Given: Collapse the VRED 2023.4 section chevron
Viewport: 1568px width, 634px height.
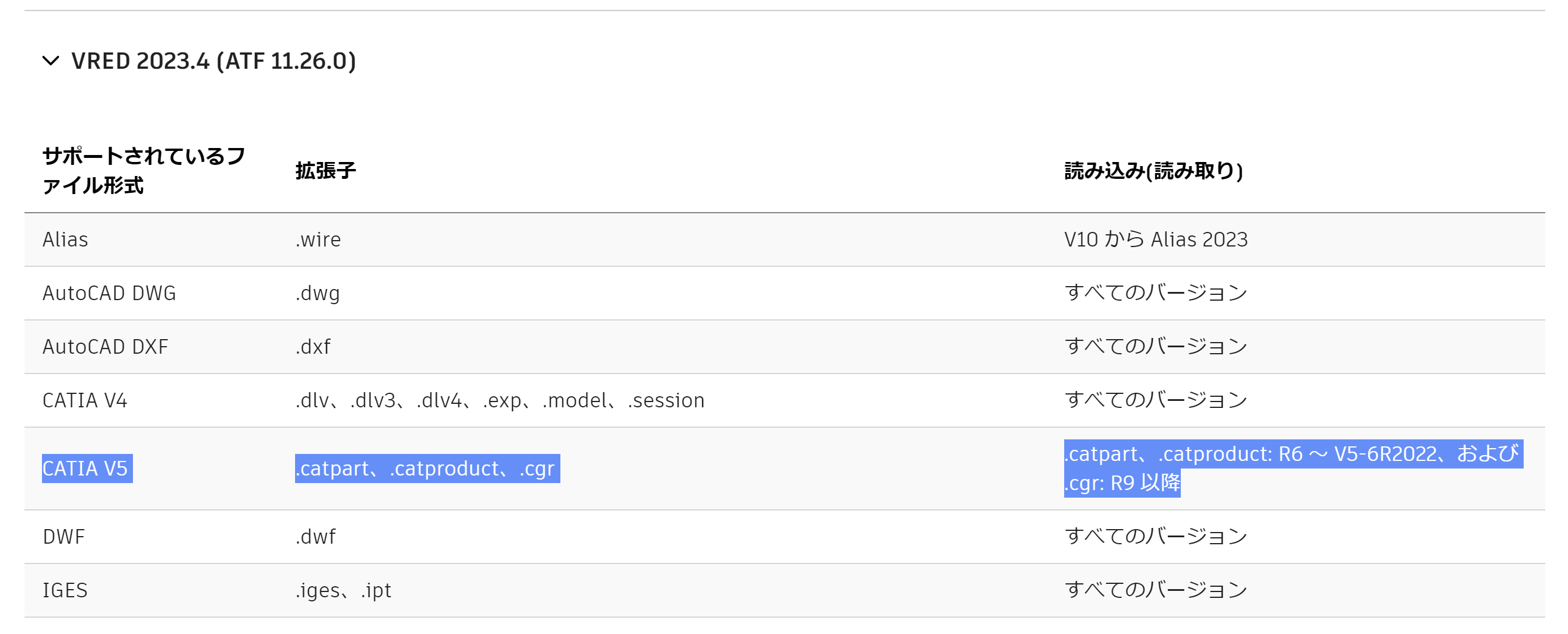Looking at the screenshot, I should coord(51,61).
